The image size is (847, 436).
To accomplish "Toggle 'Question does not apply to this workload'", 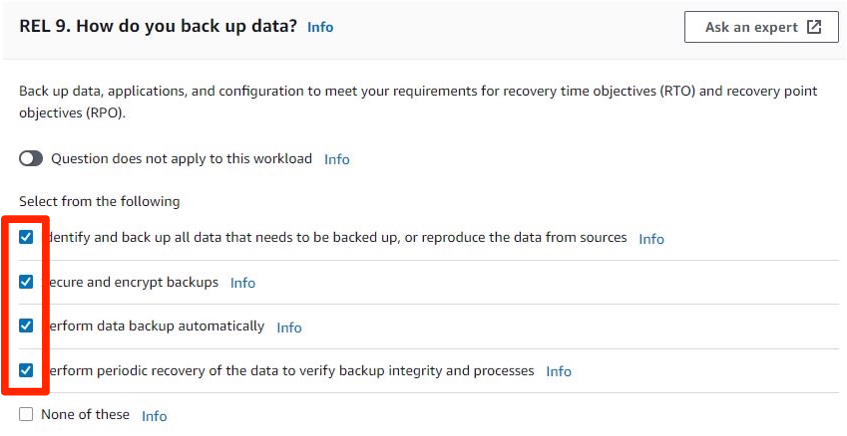I will click(31, 159).
